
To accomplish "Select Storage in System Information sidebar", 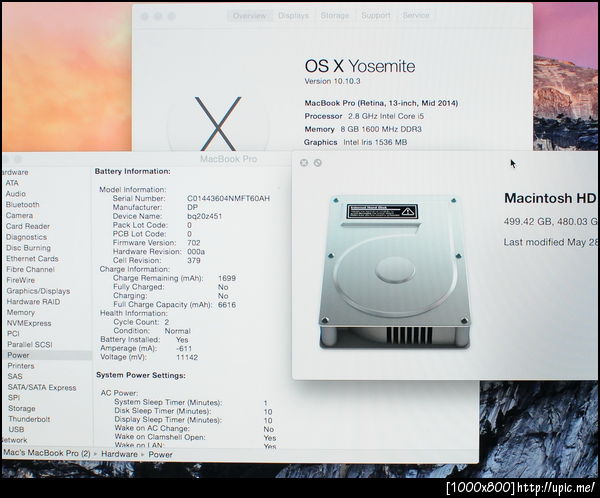I will [x=22, y=408].
